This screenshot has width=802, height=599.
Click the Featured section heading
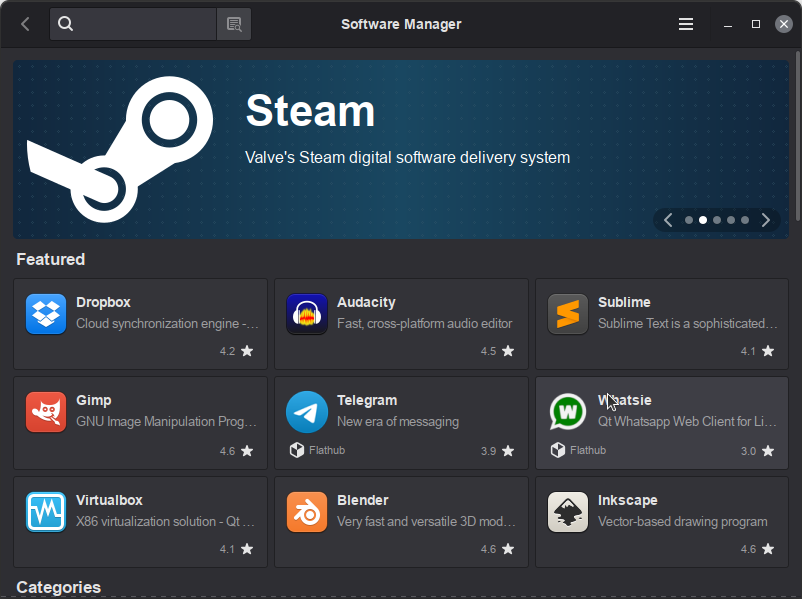(51, 259)
